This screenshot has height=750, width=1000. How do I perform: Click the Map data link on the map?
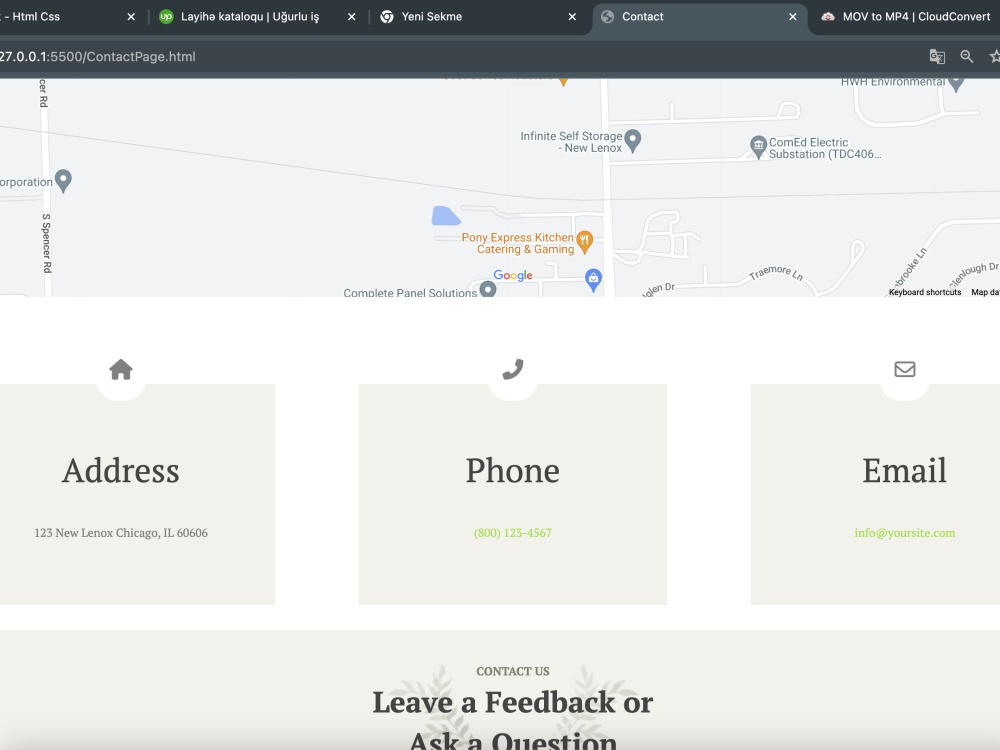click(x=985, y=292)
